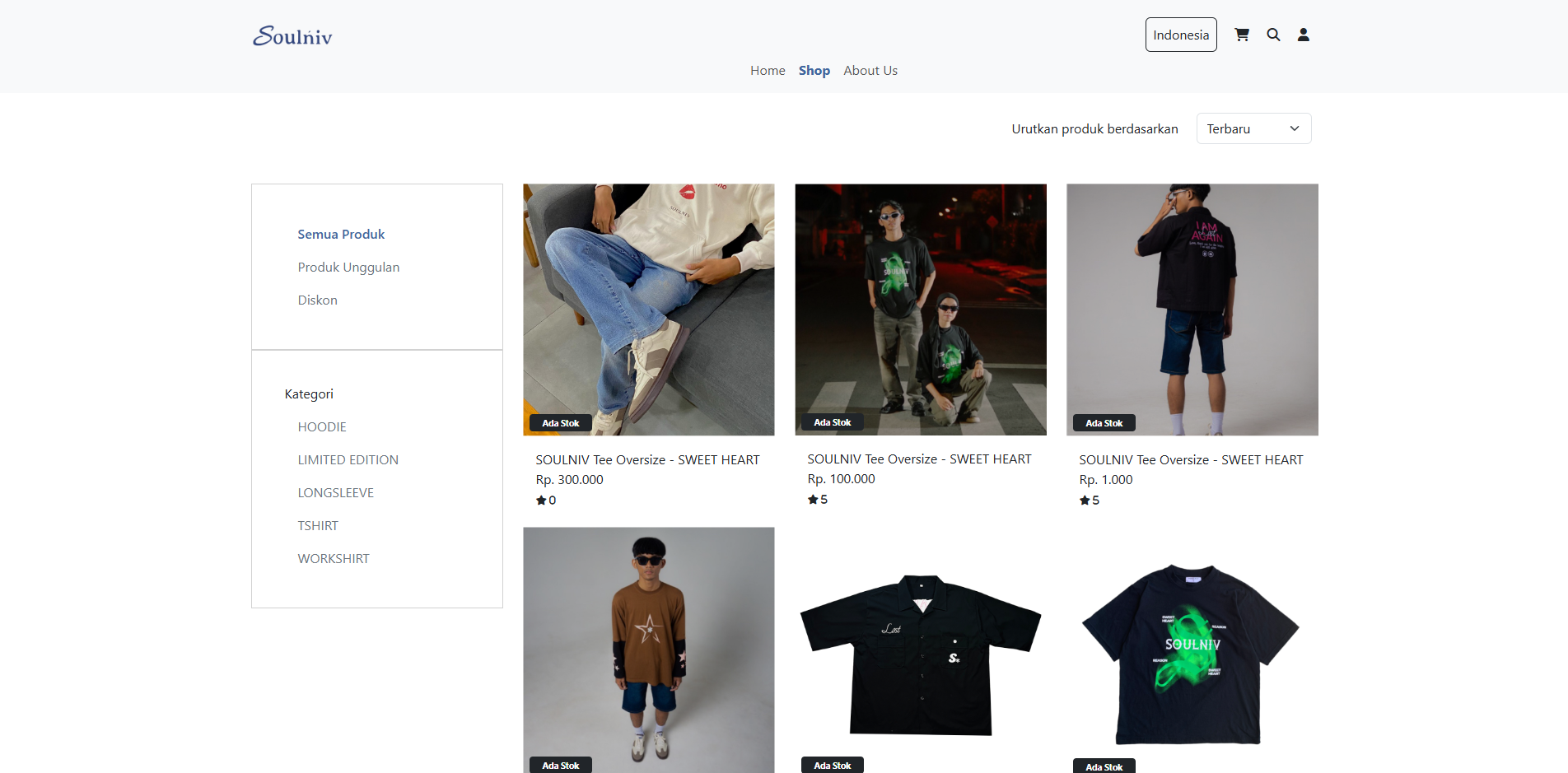Click the star rating under Rp. 1.000

pyautogui.click(x=1090, y=501)
